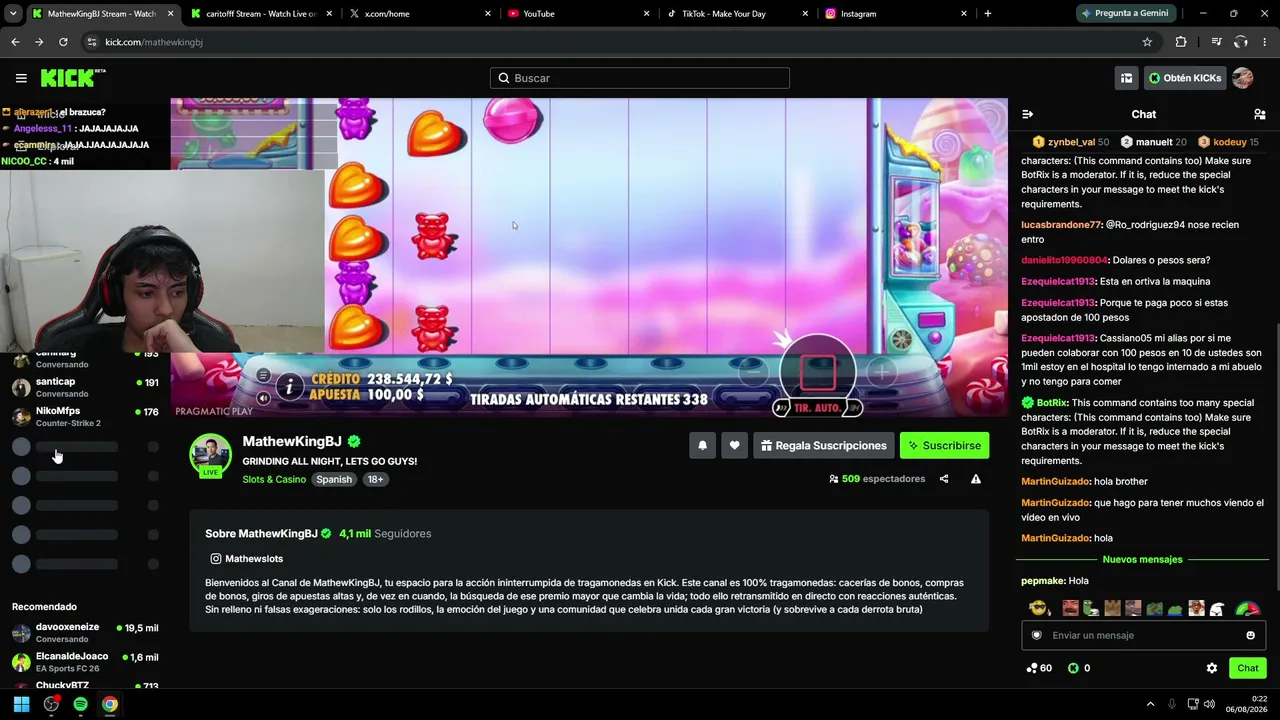Open the Chrome extensions puzzle icon
The image size is (1280, 720).
pyautogui.click(x=1181, y=42)
